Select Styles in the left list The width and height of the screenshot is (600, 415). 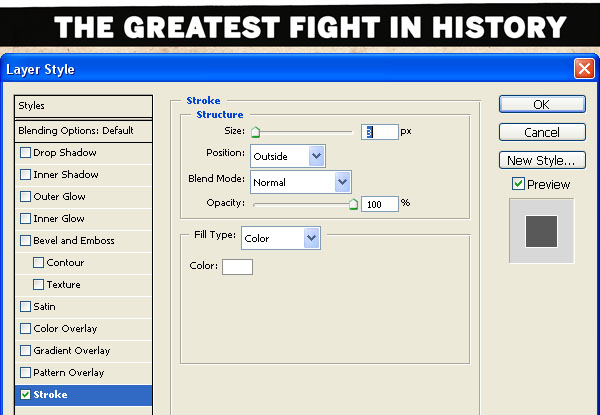[84, 106]
